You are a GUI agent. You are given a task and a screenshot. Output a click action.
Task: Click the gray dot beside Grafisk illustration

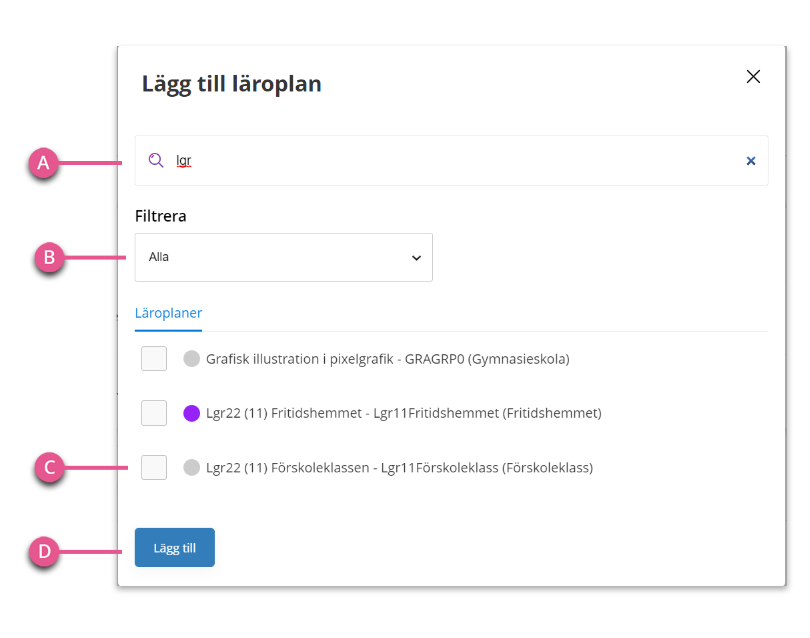click(x=192, y=359)
